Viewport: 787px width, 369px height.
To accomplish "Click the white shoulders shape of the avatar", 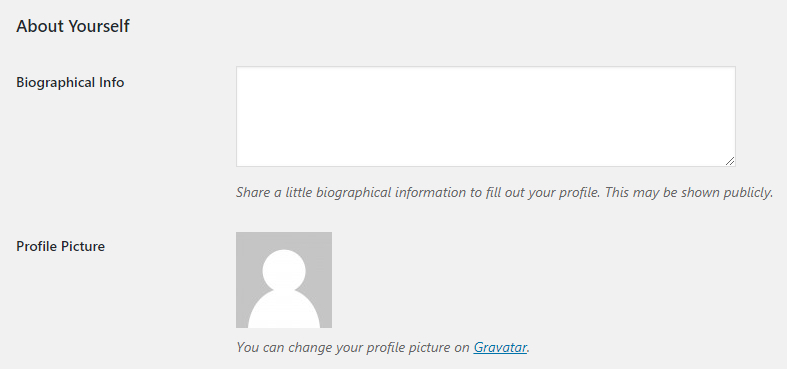I will pos(284,311).
